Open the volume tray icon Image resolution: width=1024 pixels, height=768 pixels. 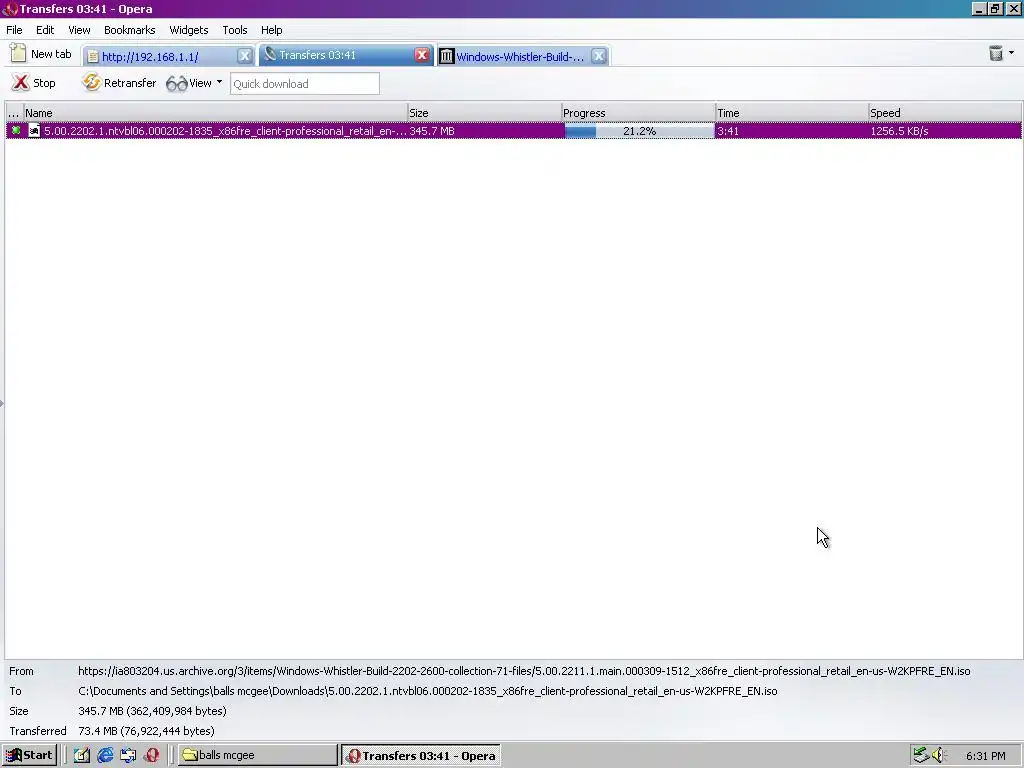939,755
